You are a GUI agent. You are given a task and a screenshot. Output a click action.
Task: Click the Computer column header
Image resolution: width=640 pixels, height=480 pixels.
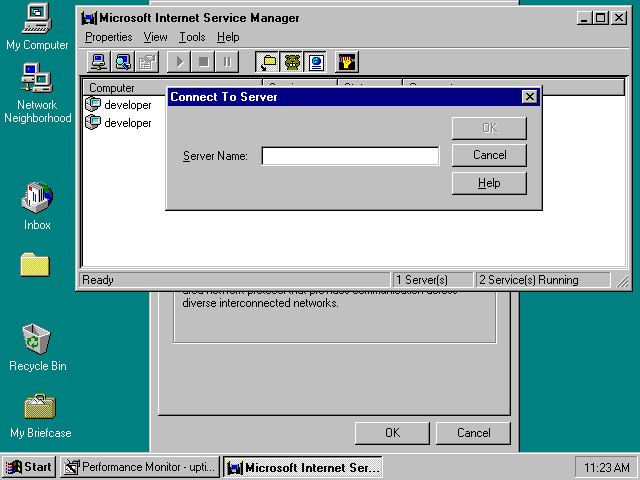coord(124,88)
